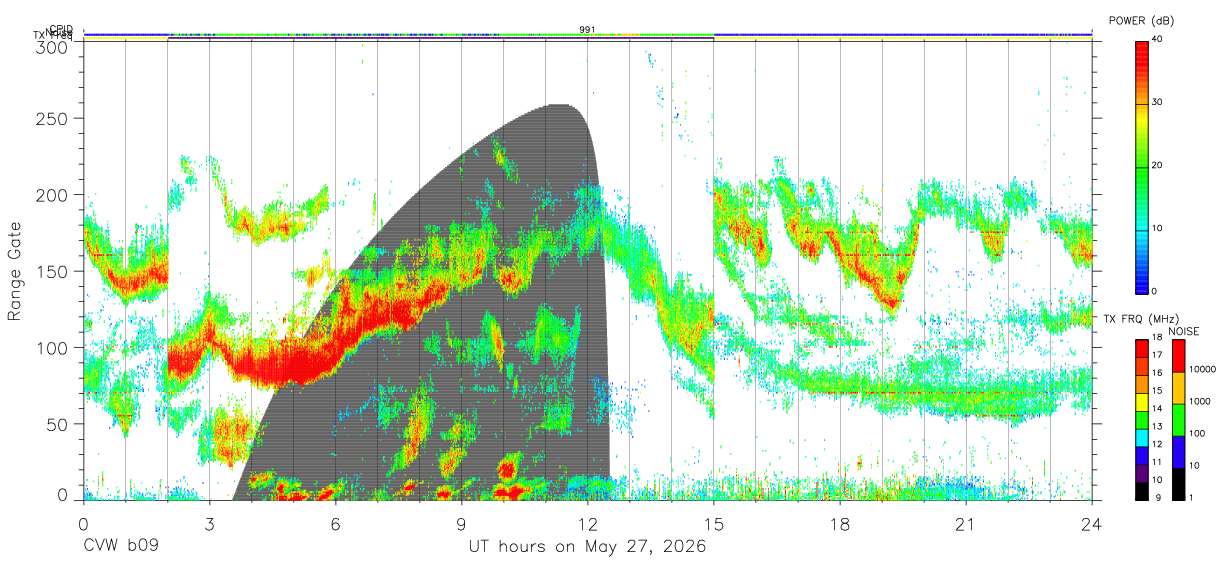1228x567 pixels.
Task: Click the '9' hour tick on x-axis
Action: pos(462,524)
